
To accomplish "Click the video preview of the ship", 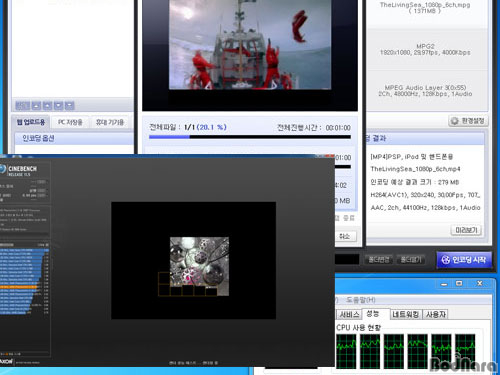I will (250, 45).
